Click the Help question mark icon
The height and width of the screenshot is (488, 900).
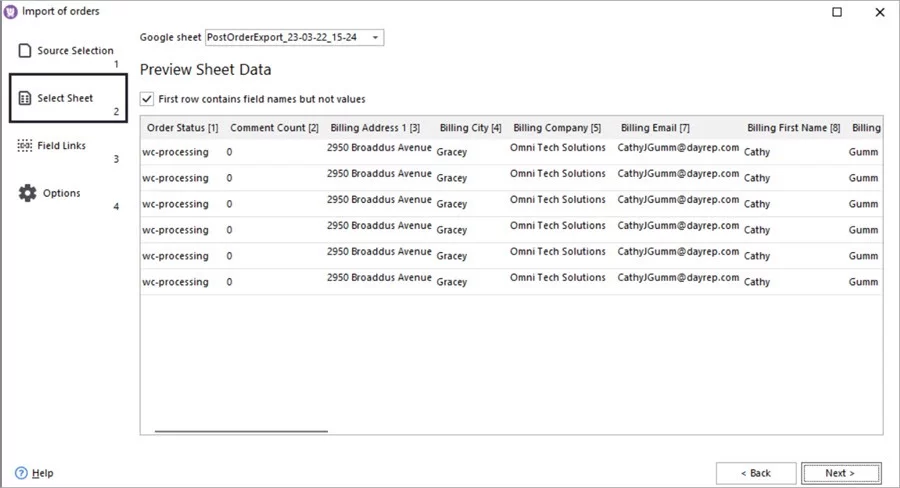click(x=21, y=473)
